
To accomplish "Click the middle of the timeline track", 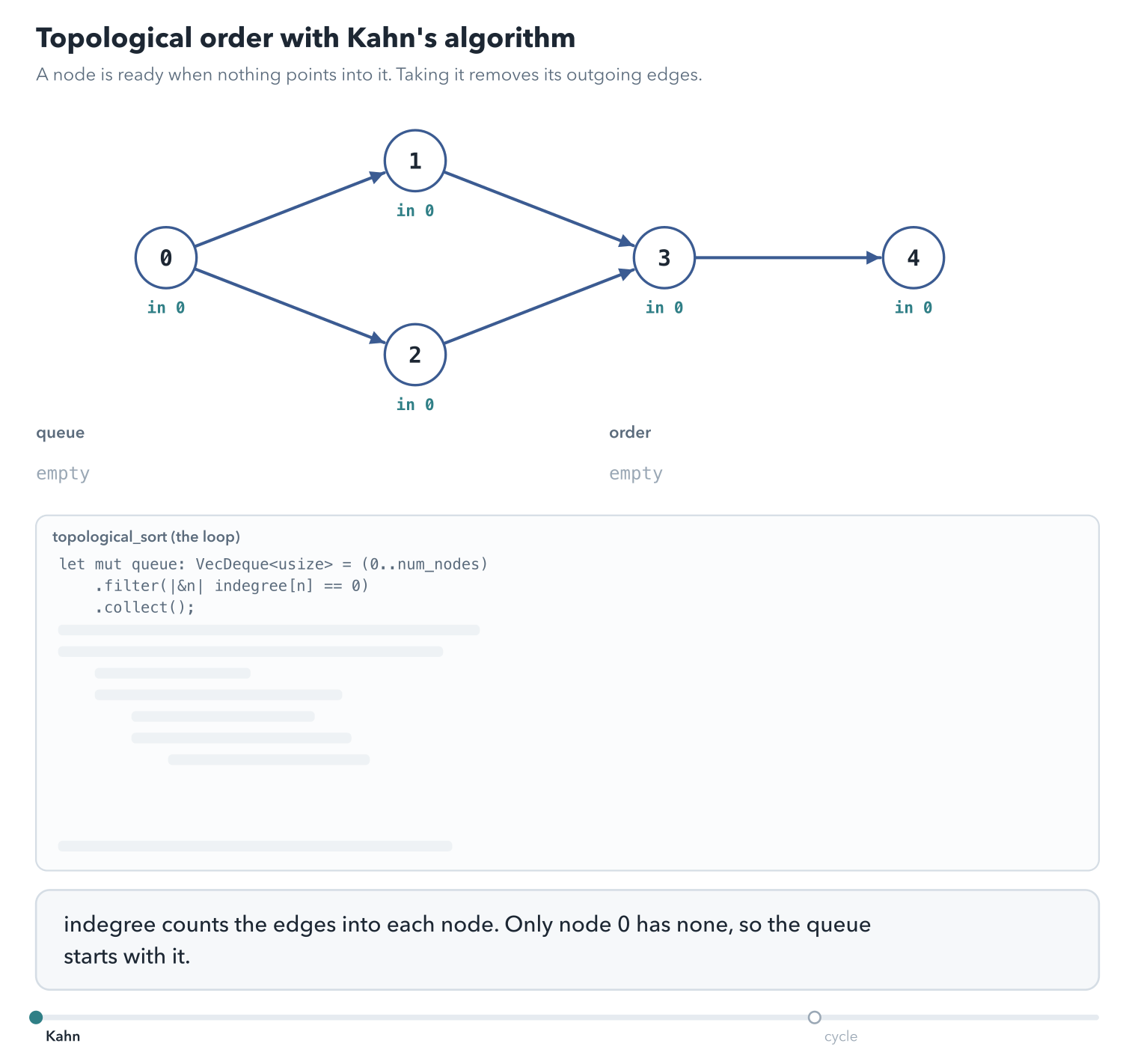I will click(x=567, y=1018).
